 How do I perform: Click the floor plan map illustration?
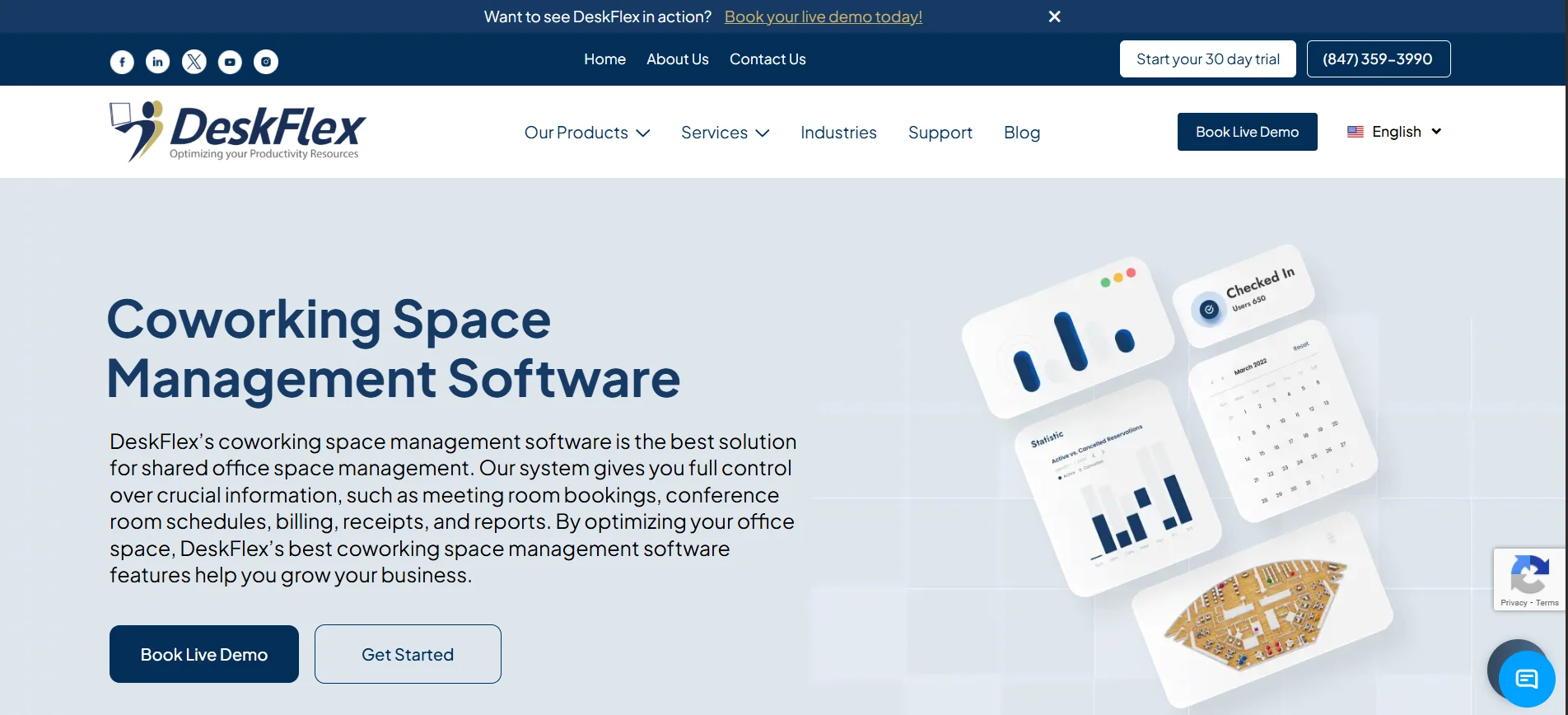coord(1256,615)
